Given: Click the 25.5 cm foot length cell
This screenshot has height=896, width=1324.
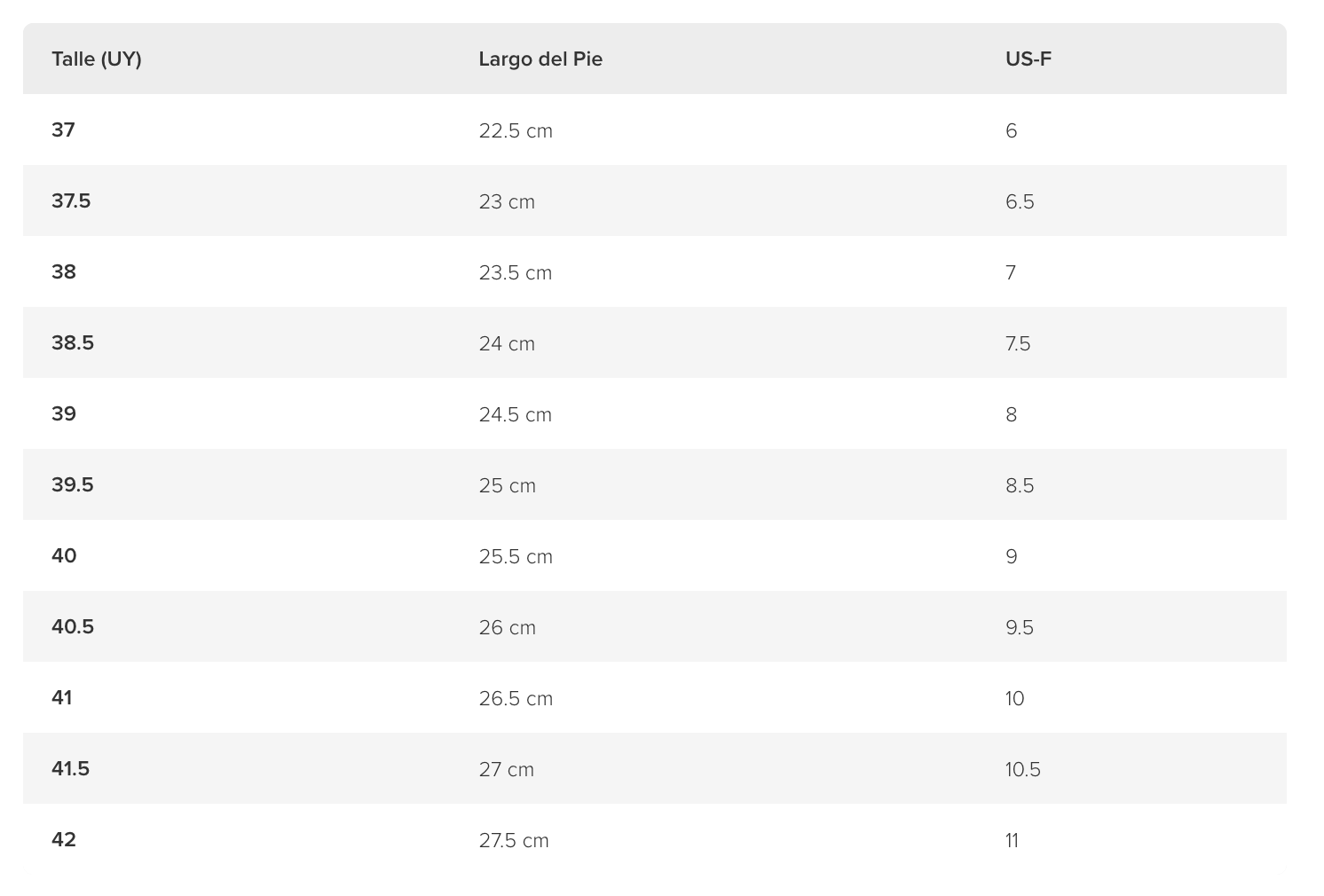Looking at the screenshot, I should (x=516, y=557).
